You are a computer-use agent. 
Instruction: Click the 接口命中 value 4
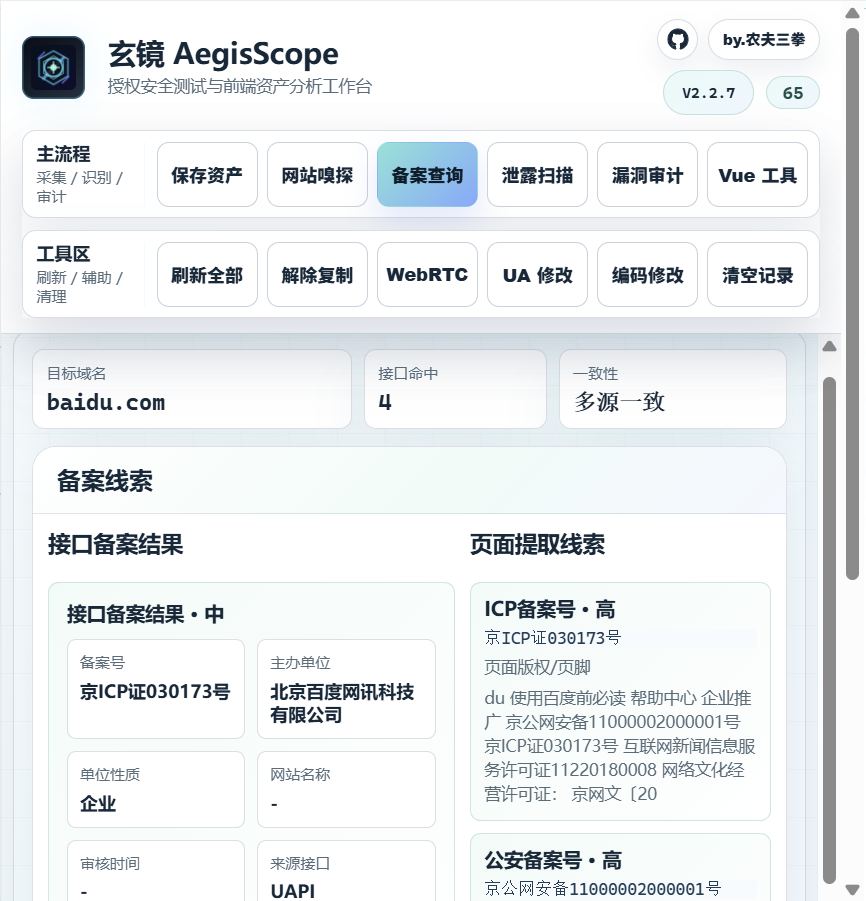click(385, 402)
